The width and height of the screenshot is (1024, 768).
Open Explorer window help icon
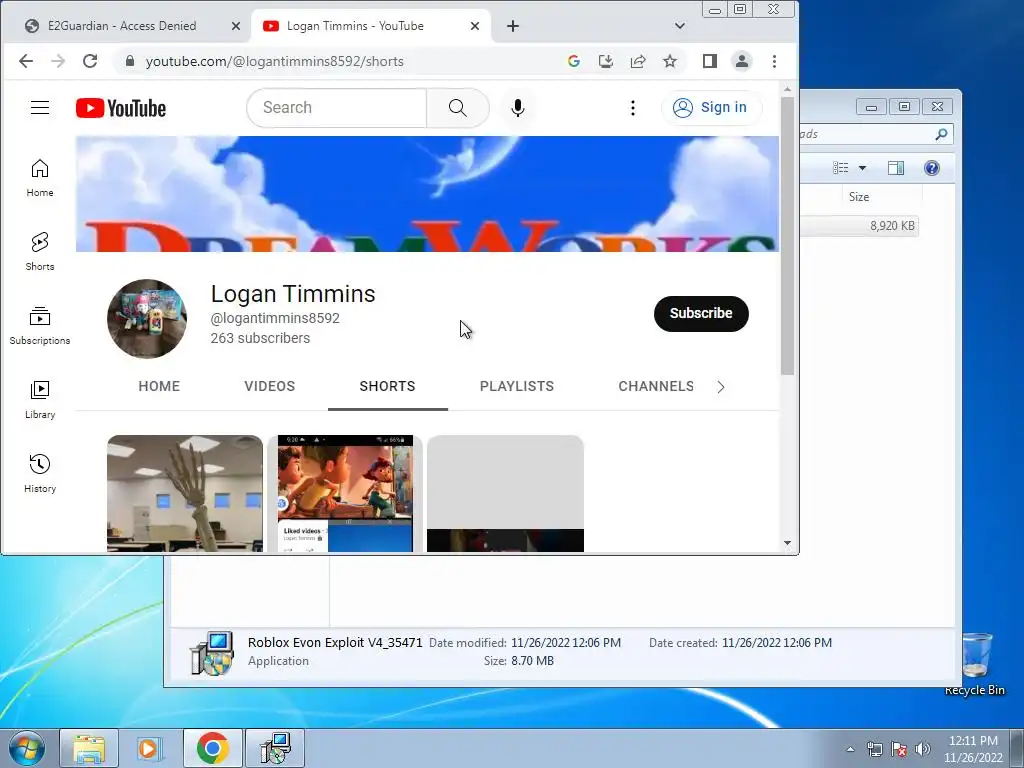point(932,168)
